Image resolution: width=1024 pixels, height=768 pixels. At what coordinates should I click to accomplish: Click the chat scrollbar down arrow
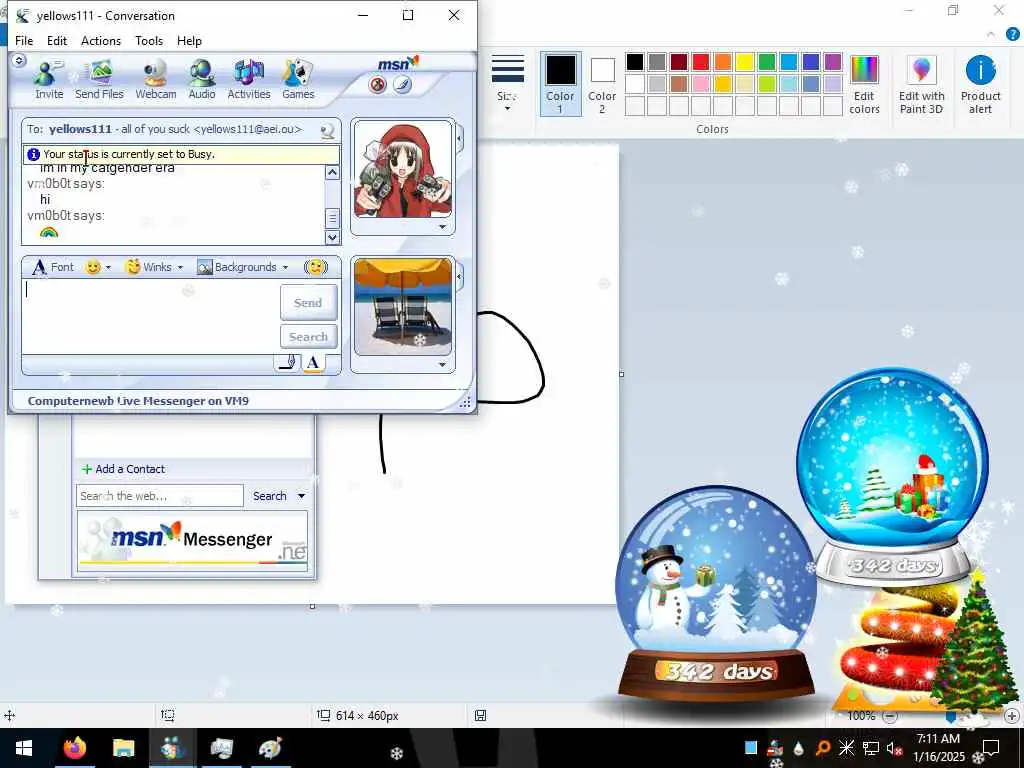332,237
